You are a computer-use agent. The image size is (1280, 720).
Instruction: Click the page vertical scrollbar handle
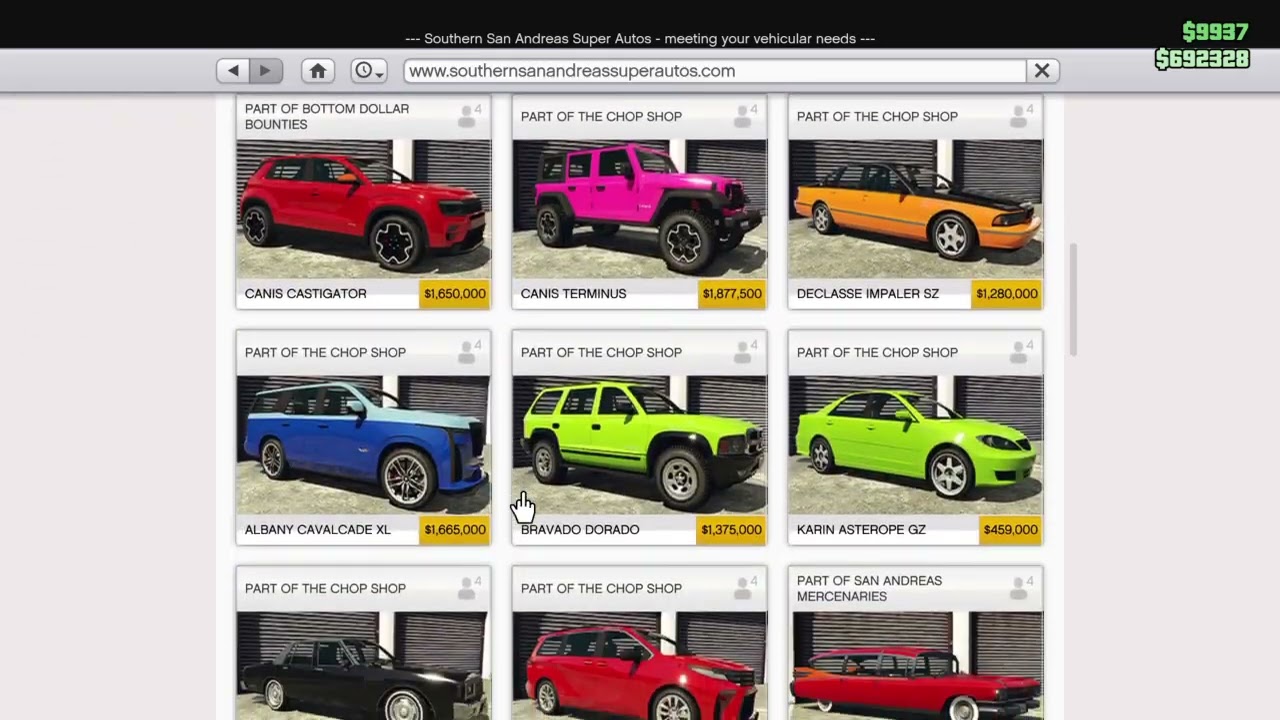pos(1073,299)
